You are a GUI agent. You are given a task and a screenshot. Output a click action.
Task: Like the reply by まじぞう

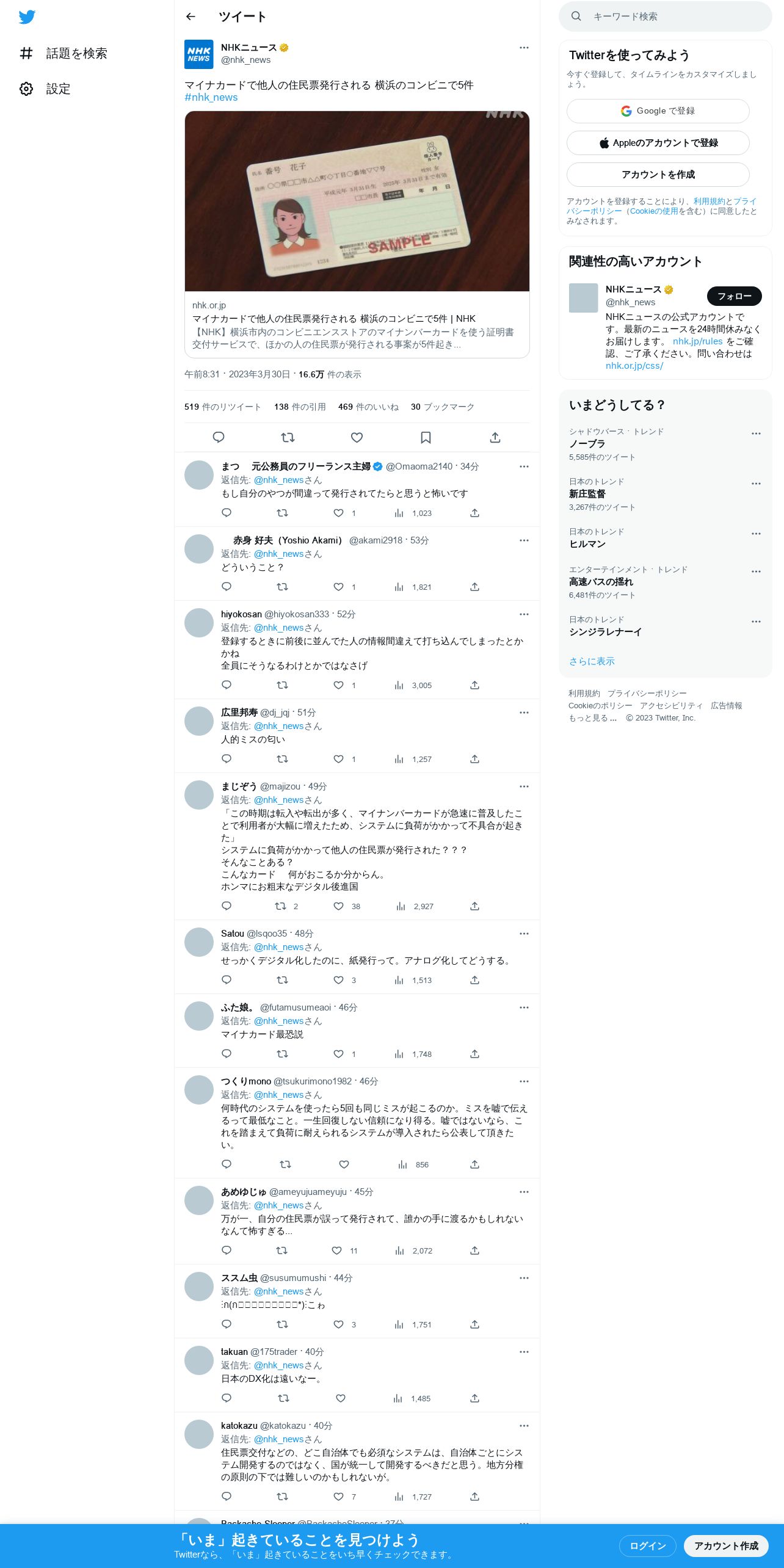click(x=338, y=906)
